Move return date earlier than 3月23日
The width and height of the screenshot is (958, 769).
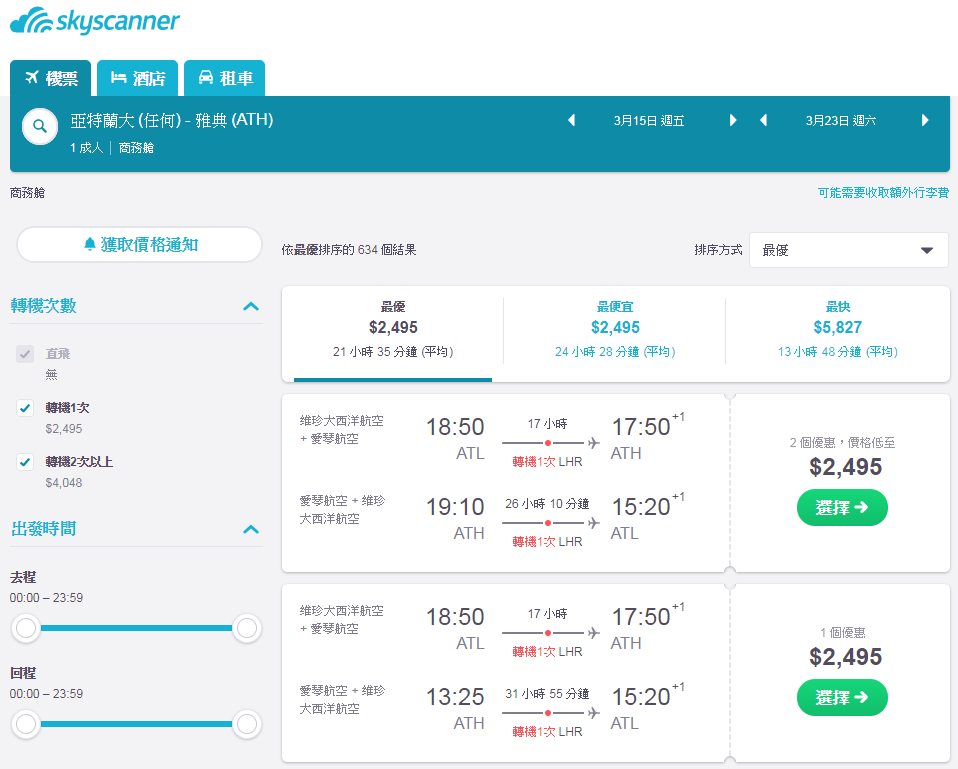[763, 120]
